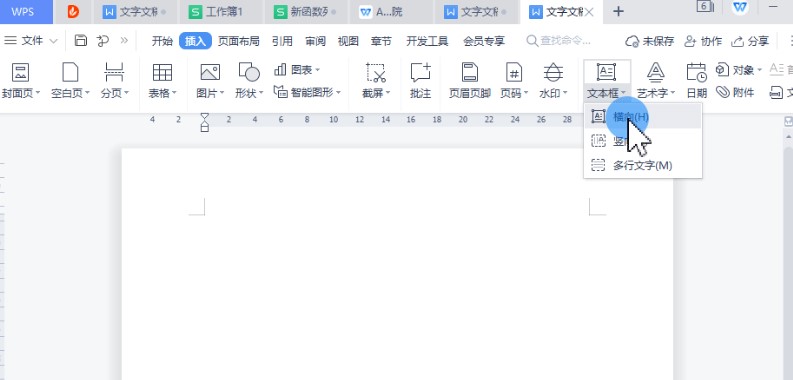Open the 引用 (References) tab
The image size is (793, 380).
(x=282, y=41)
